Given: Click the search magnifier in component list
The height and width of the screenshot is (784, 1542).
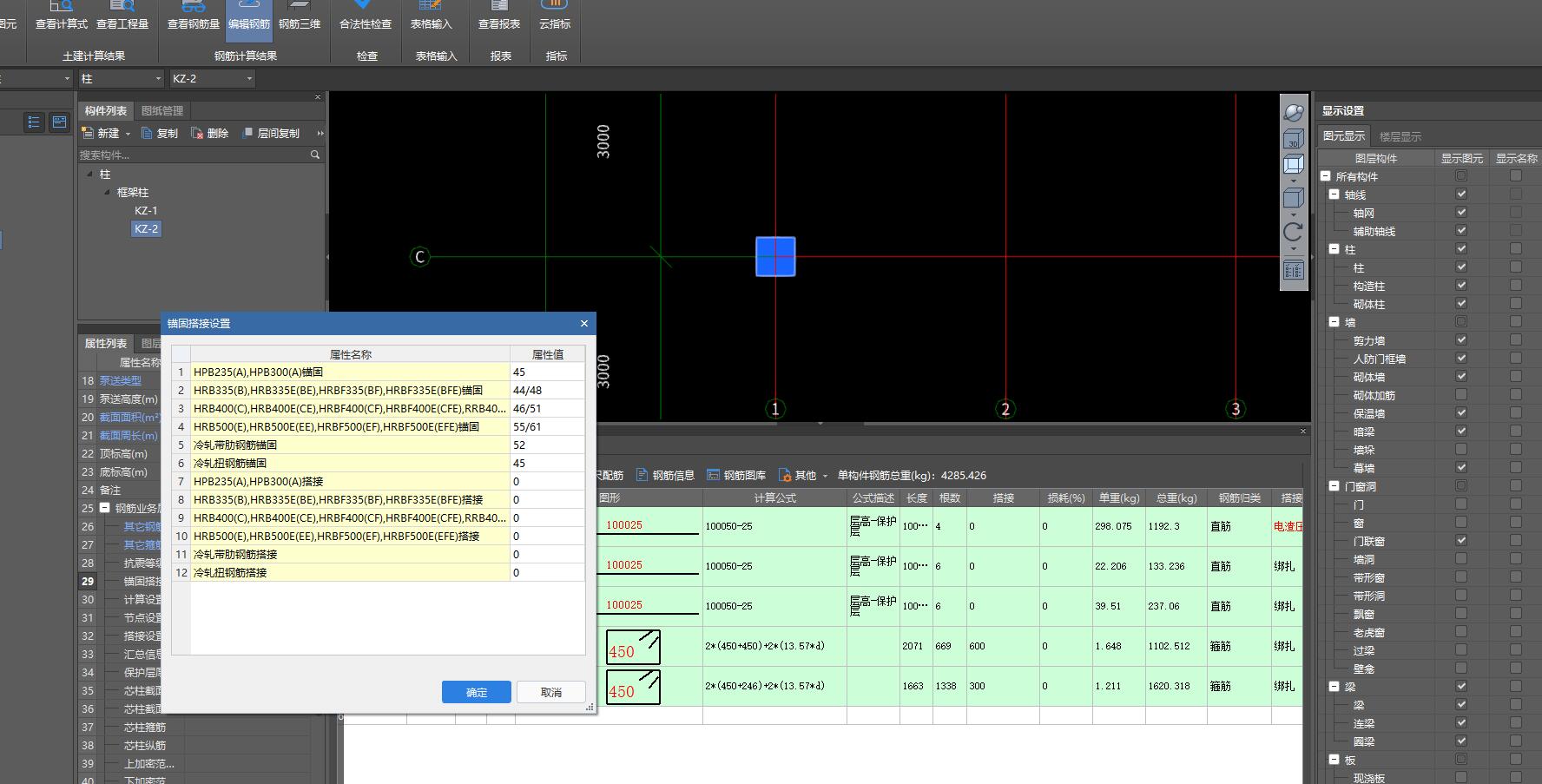Looking at the screenshot, I should click(315, 155).
